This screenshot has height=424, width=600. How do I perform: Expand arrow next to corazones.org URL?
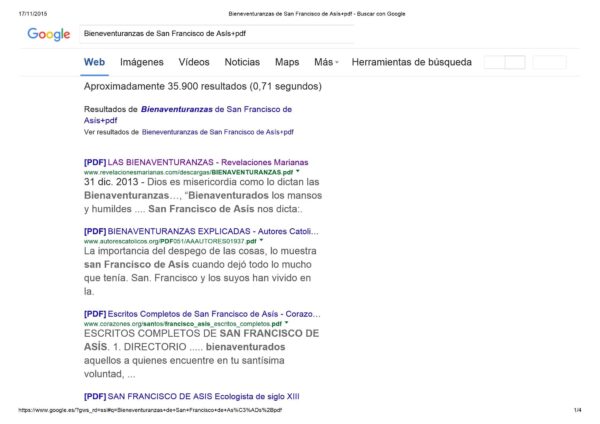287,323
